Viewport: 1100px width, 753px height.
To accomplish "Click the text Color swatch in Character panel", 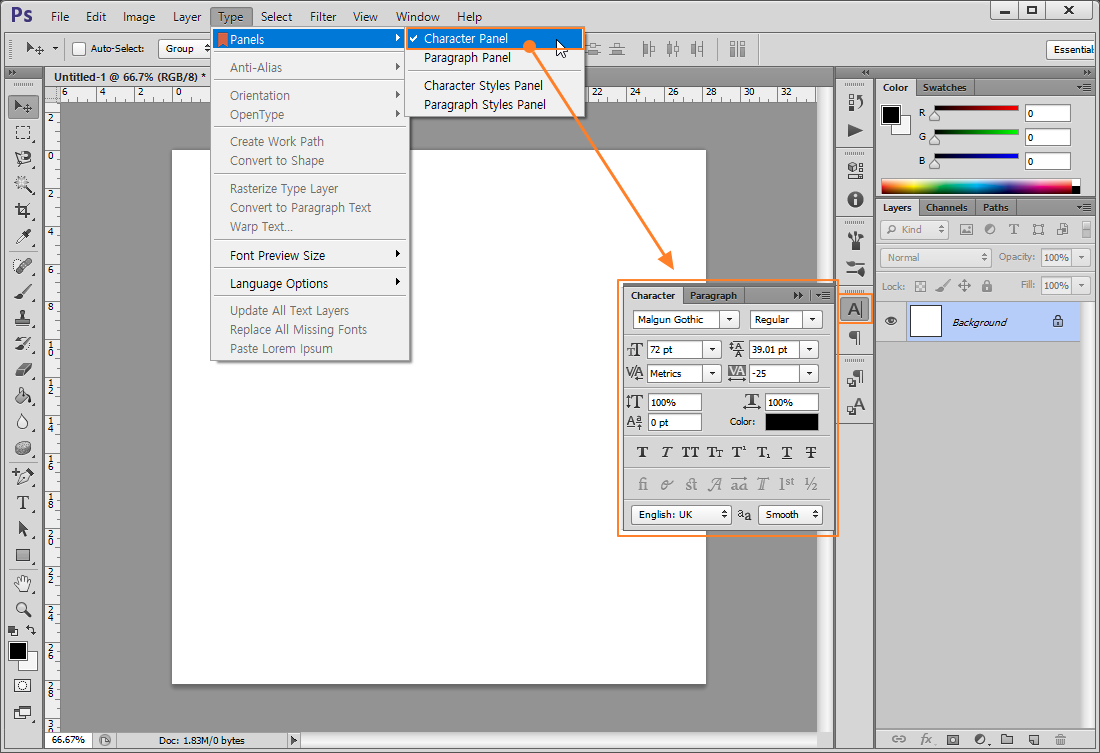I will coord(791,422).
